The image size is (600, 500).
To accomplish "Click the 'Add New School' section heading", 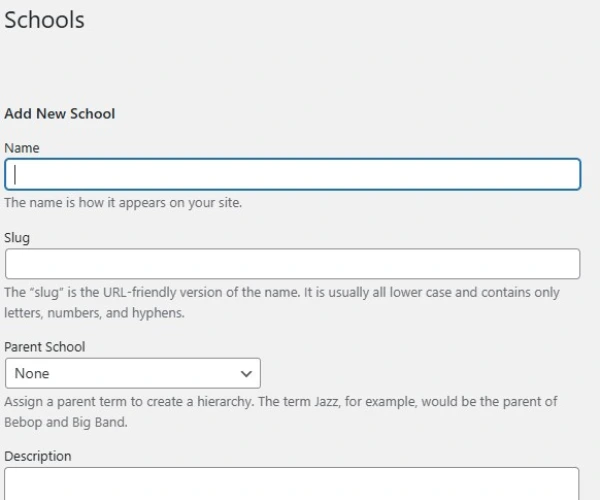I will point(60,114).
